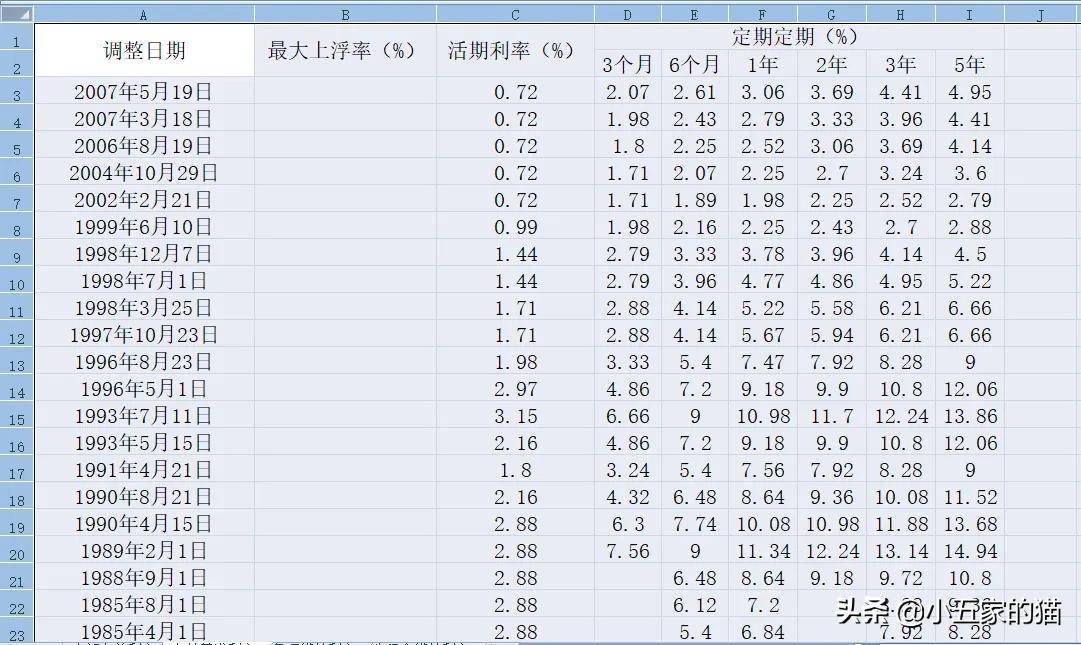Select column E header

pos(694,14)
